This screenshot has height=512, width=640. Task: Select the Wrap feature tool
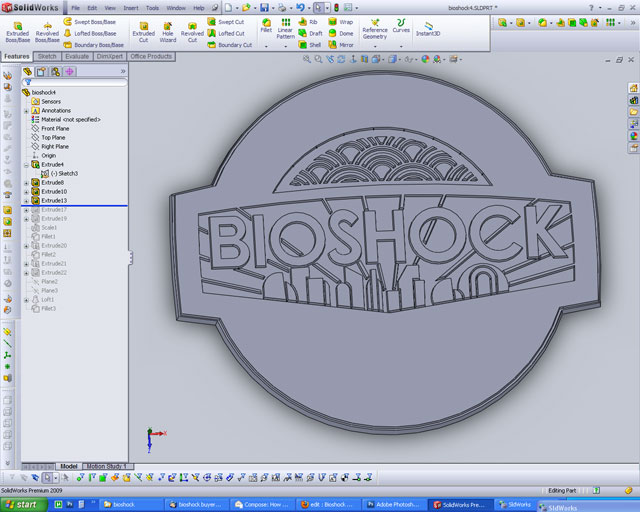(341, 22)
